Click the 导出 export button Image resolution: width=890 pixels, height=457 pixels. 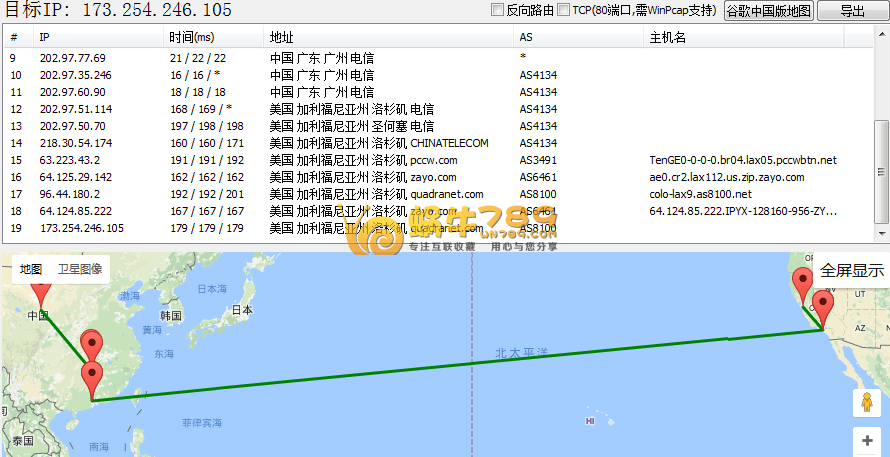852,11
